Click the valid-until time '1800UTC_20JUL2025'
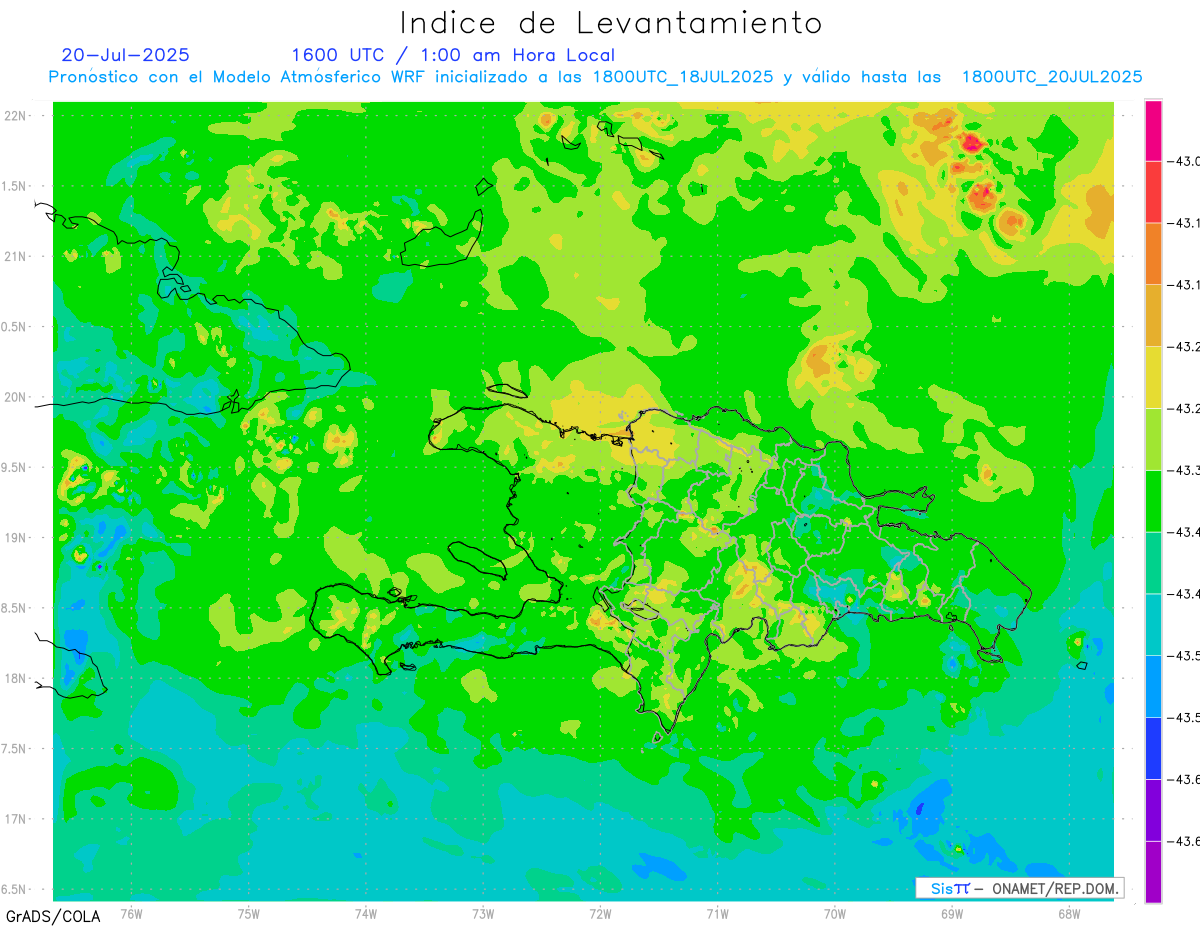This screenshot has width=1200, height=927. click(x=1052, y=77)
